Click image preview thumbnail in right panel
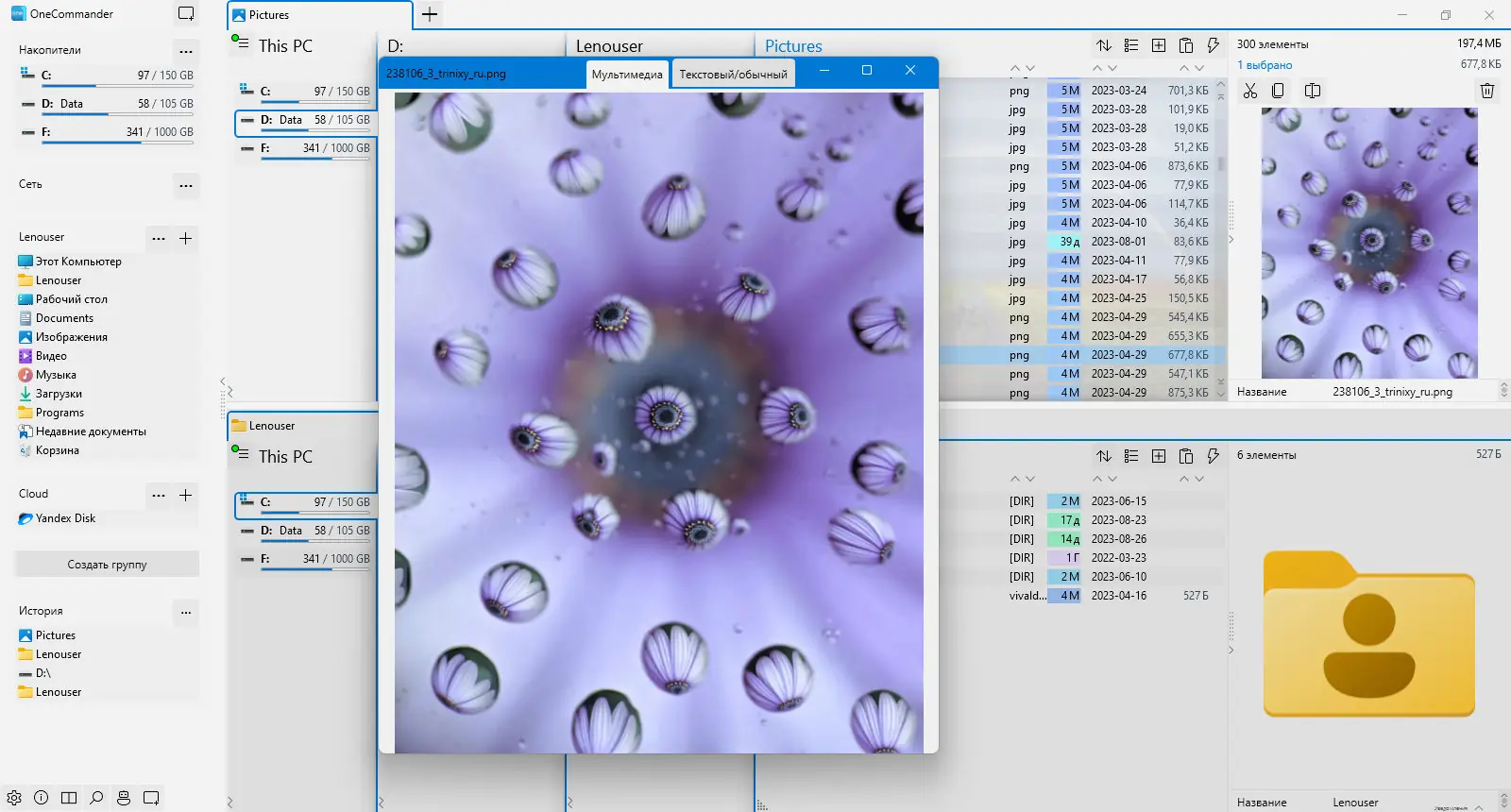 click(x=1369, y=243)
